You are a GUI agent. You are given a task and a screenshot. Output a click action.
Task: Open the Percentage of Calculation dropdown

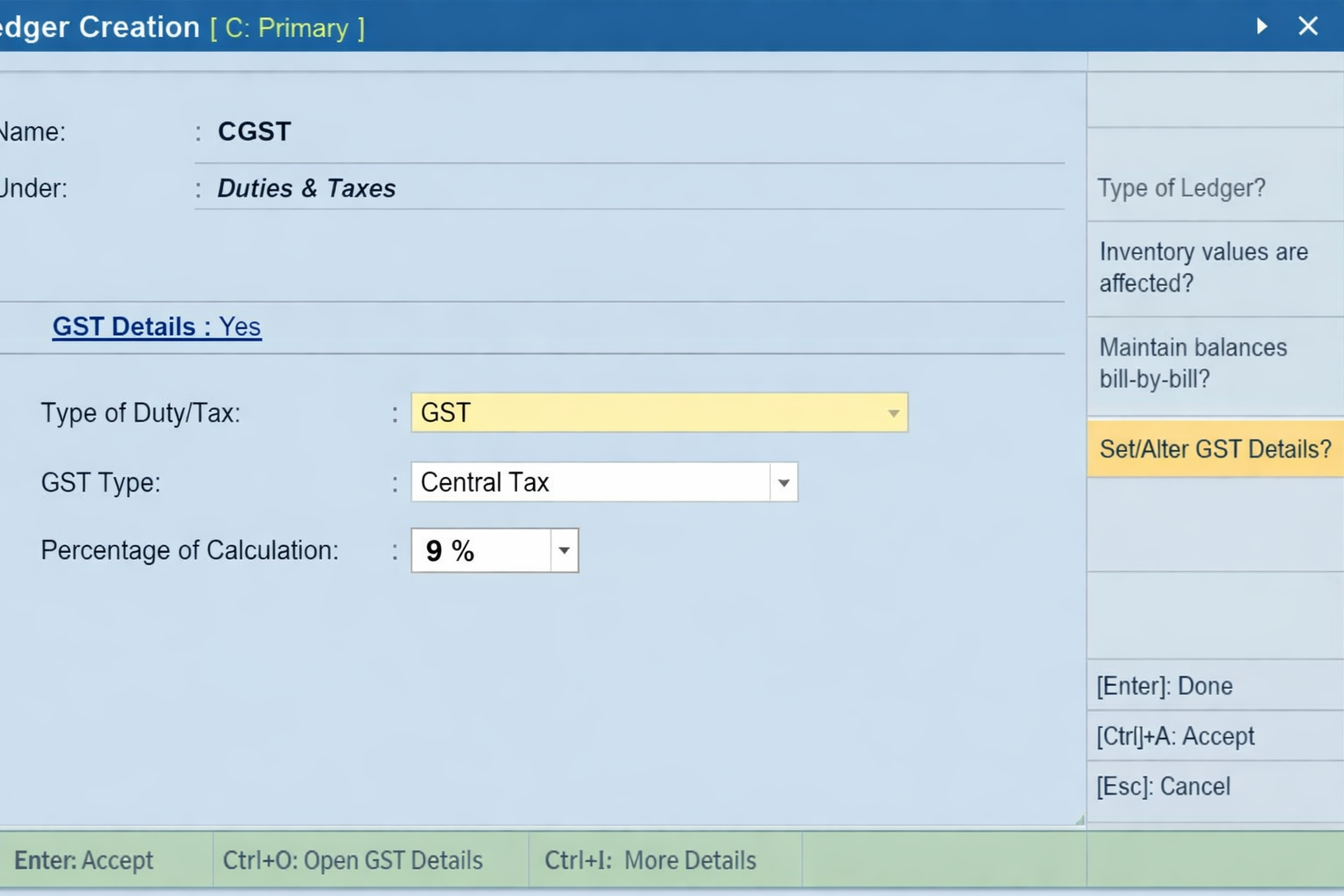(x=564, y=550)
